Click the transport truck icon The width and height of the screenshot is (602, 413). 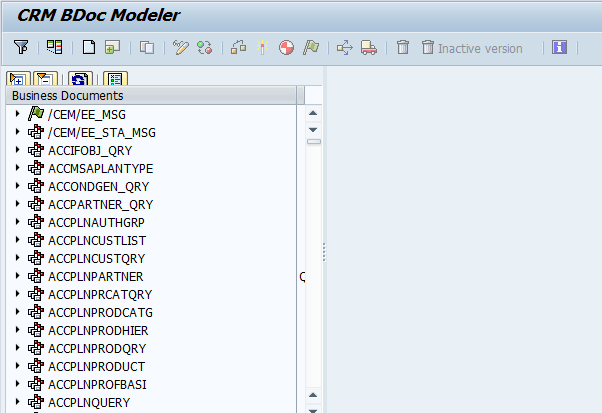pyautogui.click(x=369, y=48)
